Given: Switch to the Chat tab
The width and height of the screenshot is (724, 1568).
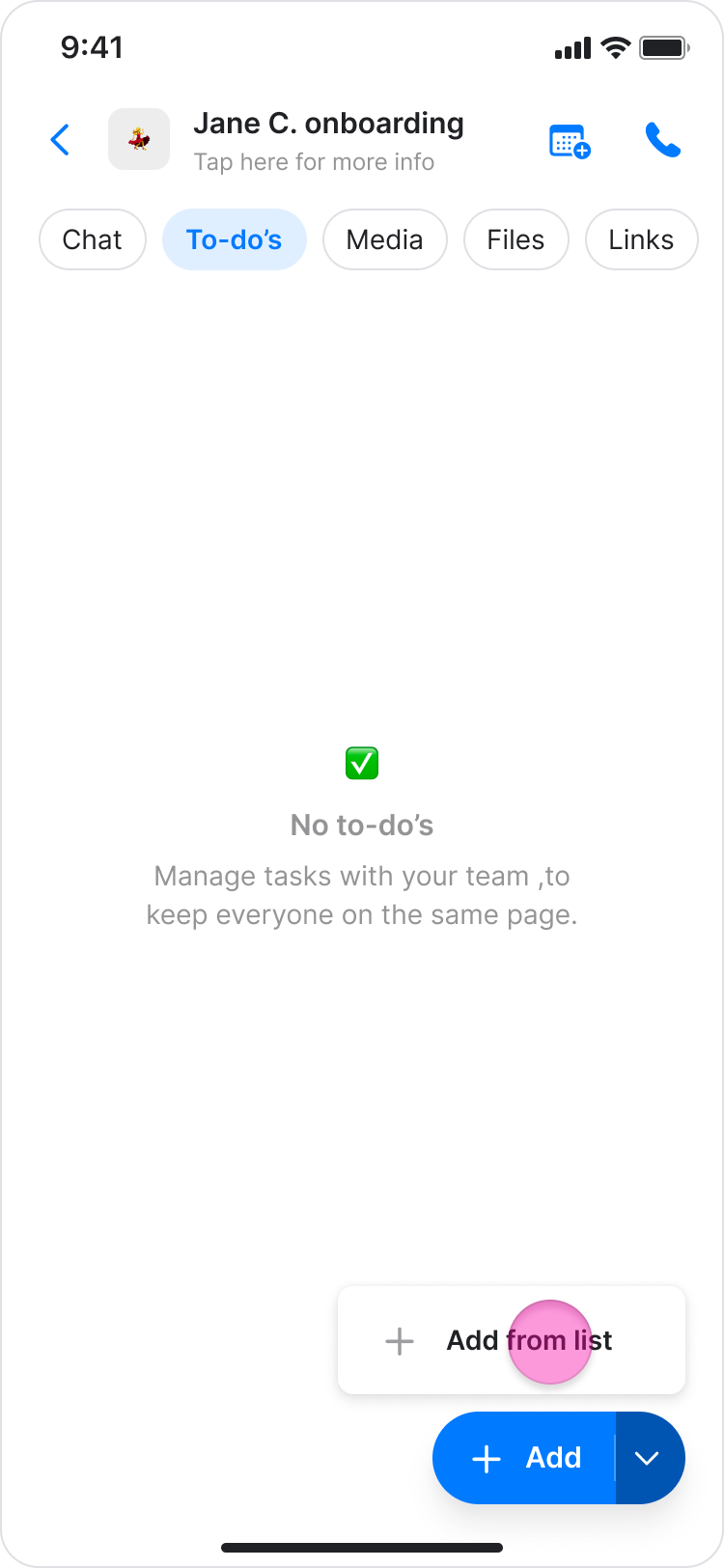Looking at the screenshot, I should click(x=93, y=239).
